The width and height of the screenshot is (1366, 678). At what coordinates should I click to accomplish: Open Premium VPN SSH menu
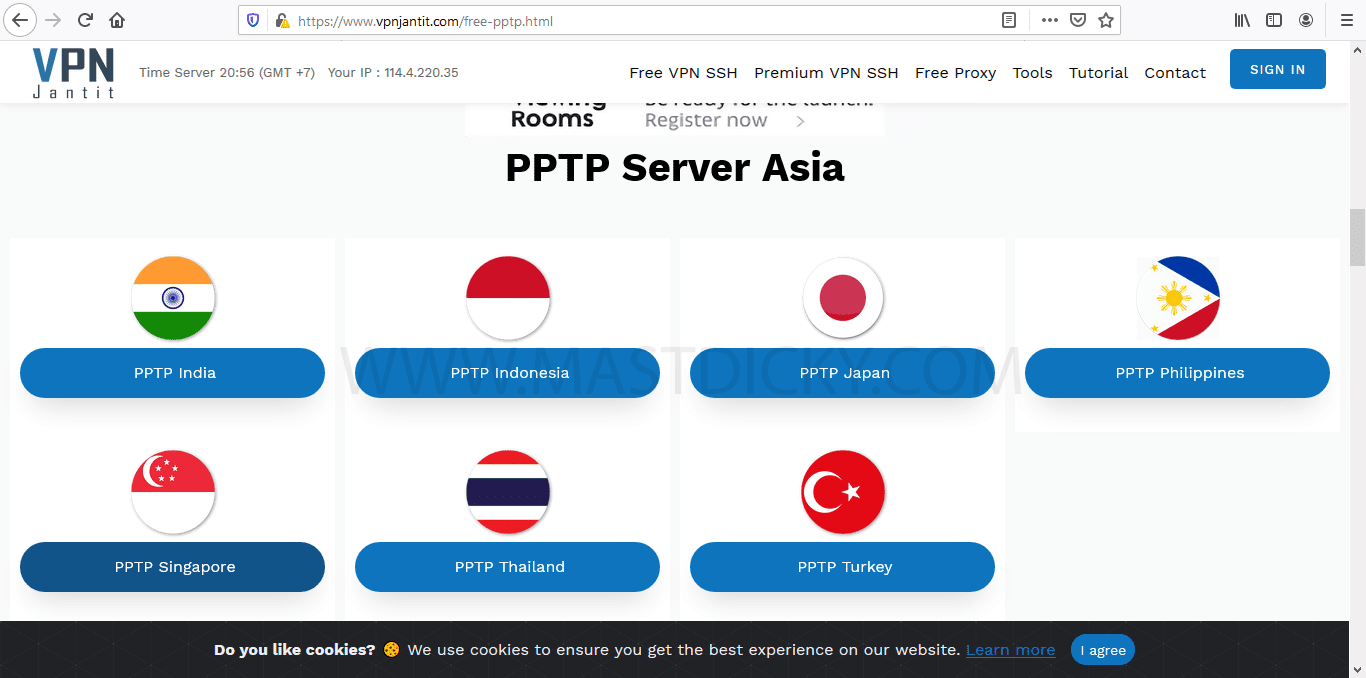tap(826, 73)
